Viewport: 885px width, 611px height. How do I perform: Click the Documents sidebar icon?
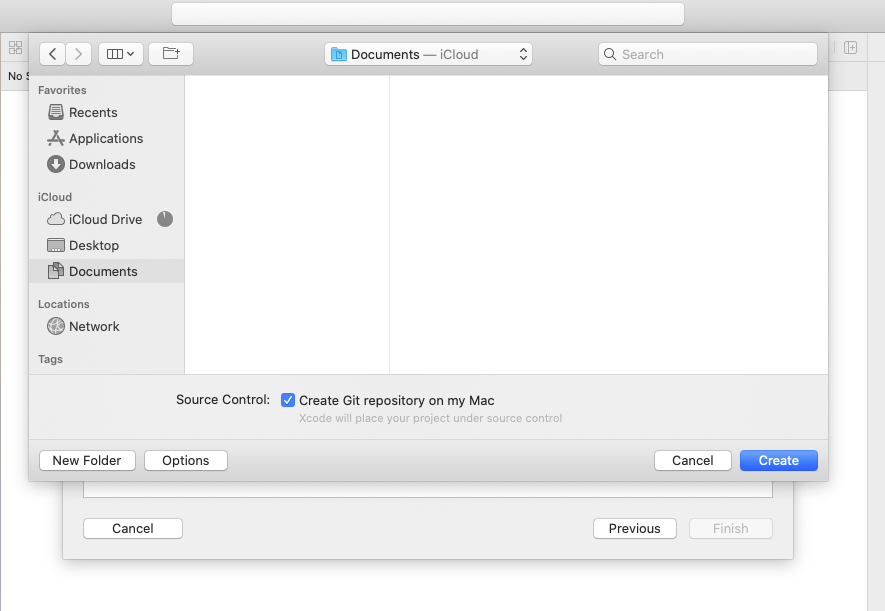point(55,271)
